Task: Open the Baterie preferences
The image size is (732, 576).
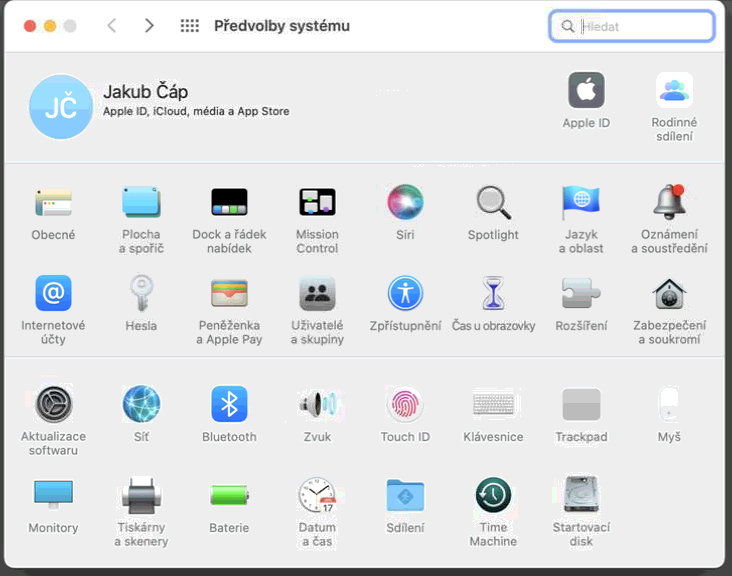Action: pos(229,495)
